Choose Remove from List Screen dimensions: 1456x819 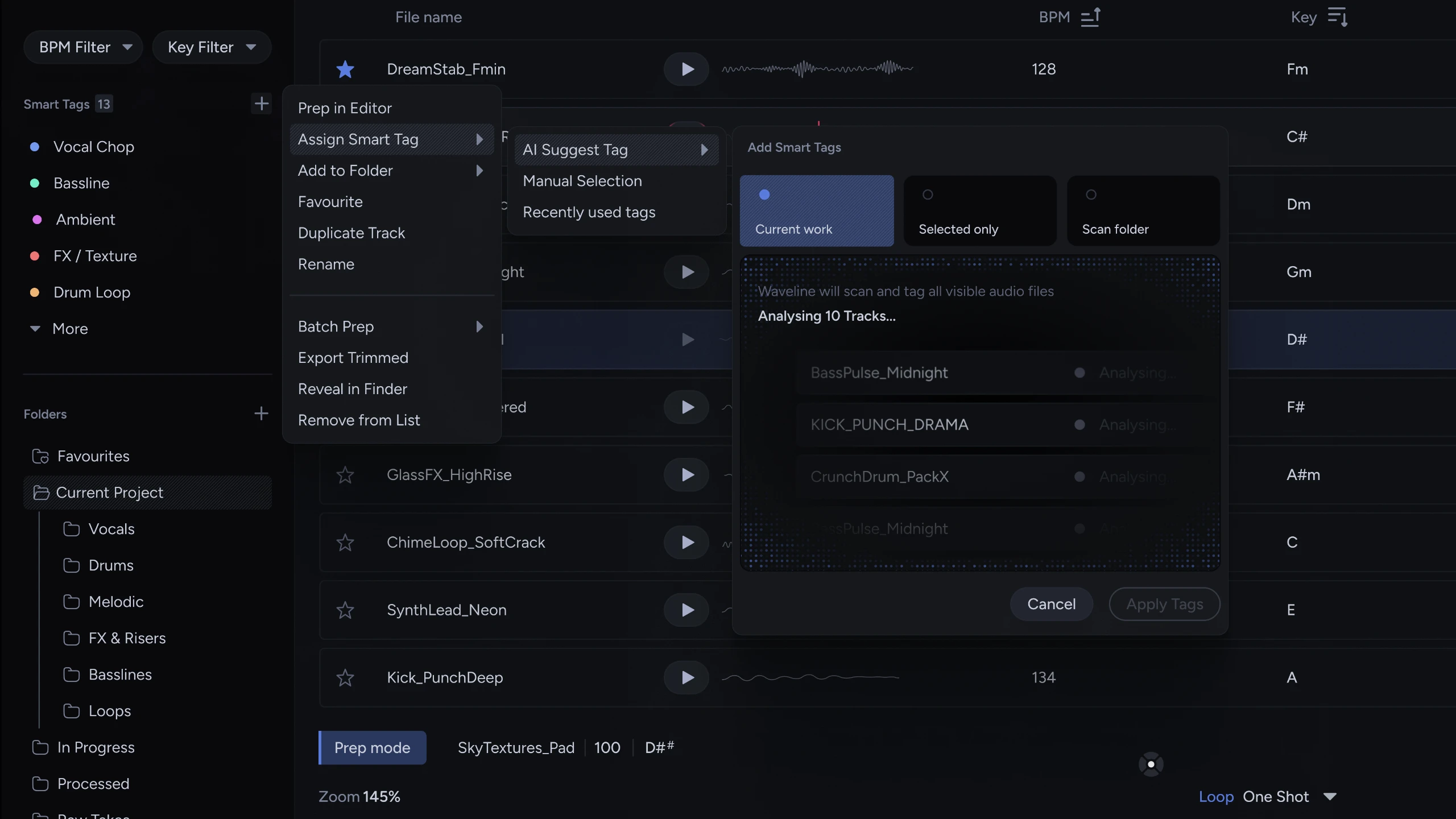(x=359, y=420)
